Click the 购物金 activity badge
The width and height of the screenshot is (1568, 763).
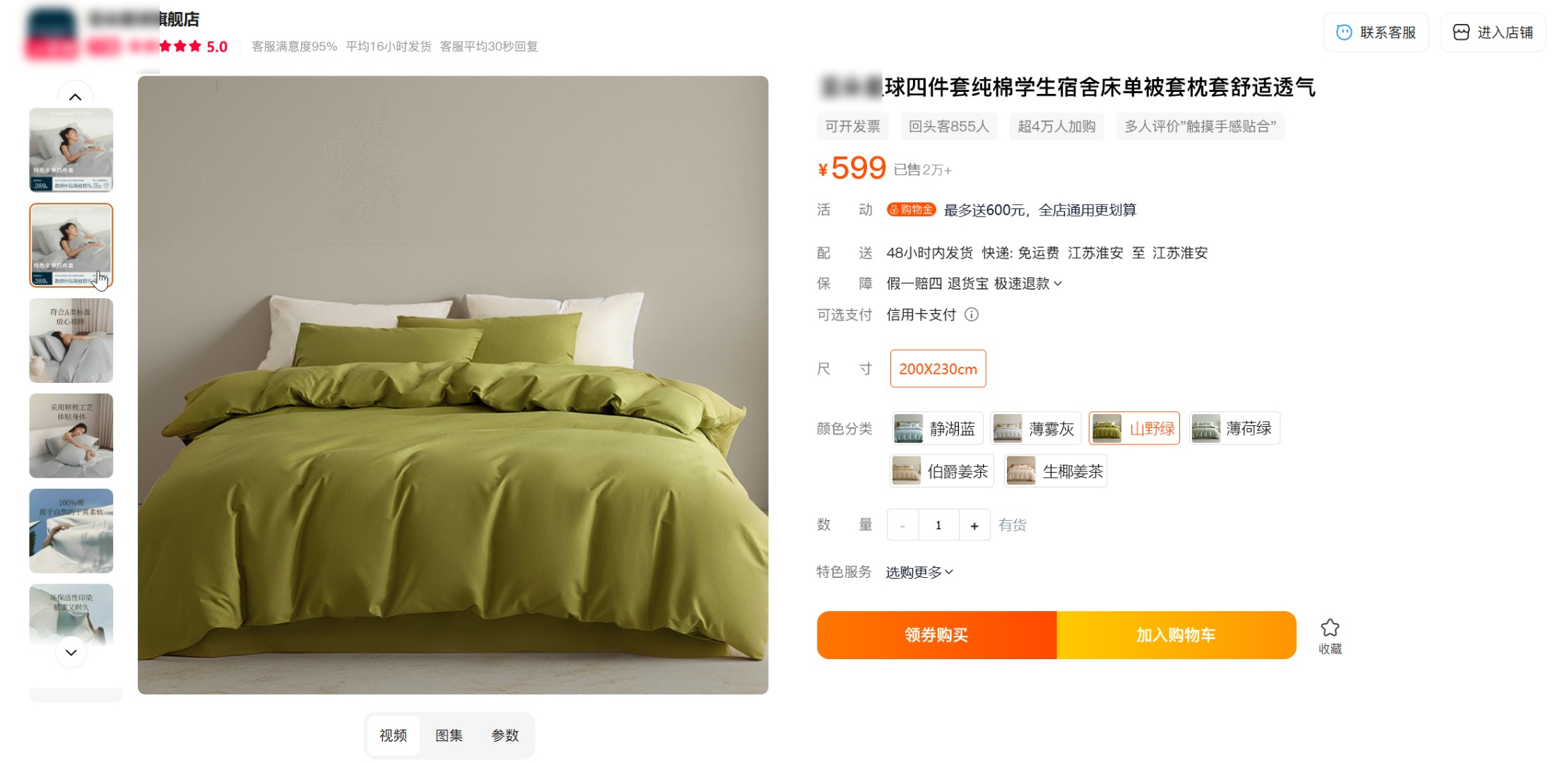(x=911, y=210)
